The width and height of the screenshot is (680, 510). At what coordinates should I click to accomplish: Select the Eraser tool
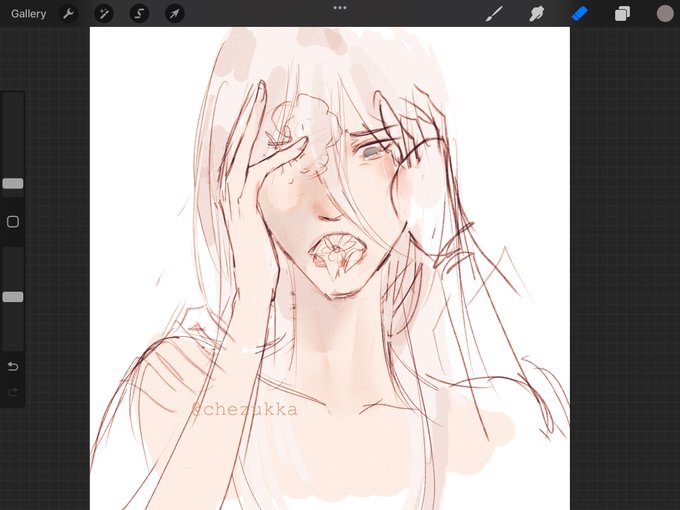[579, 14]
